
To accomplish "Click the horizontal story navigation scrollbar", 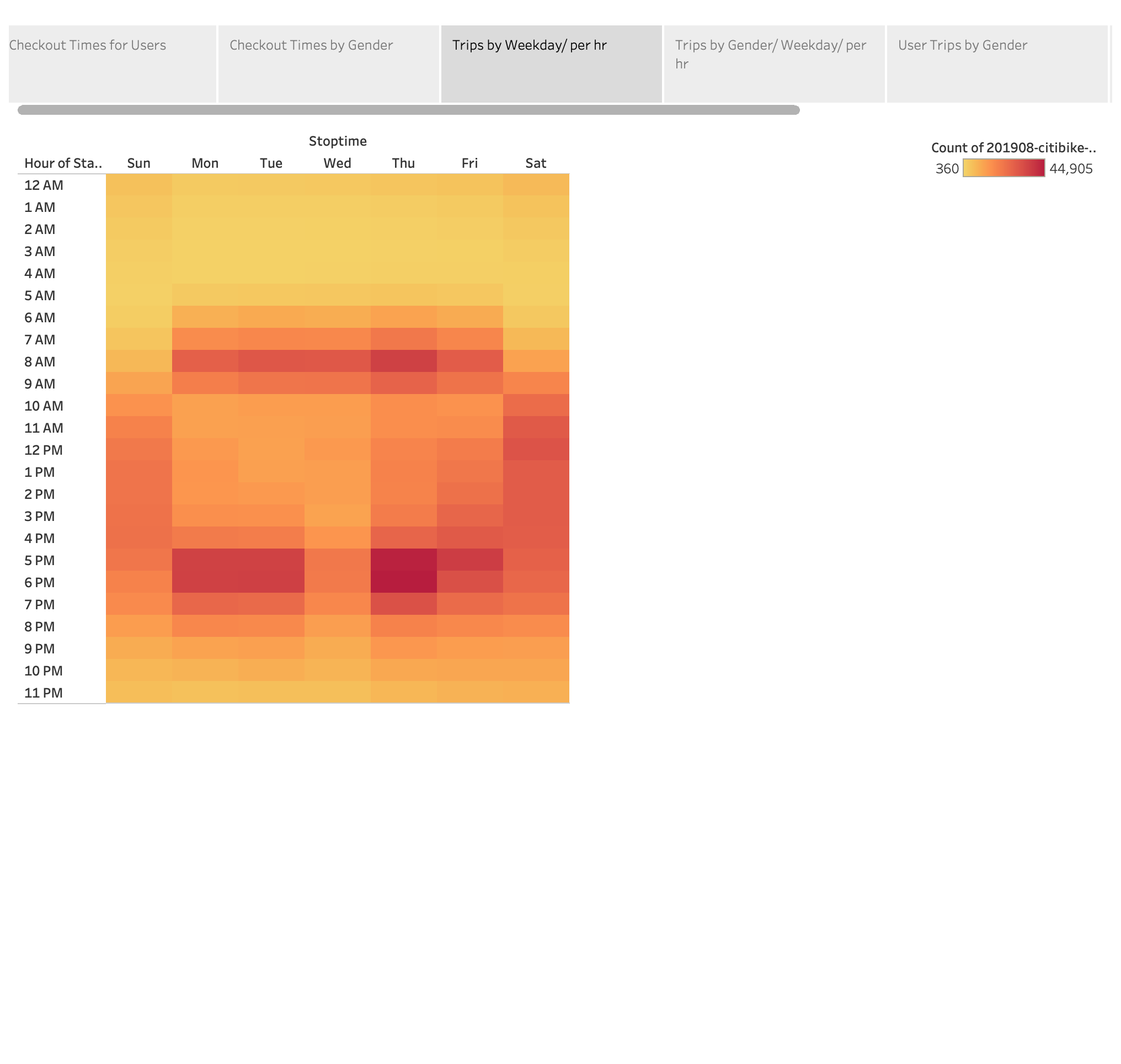I will [x=408, y=110].
